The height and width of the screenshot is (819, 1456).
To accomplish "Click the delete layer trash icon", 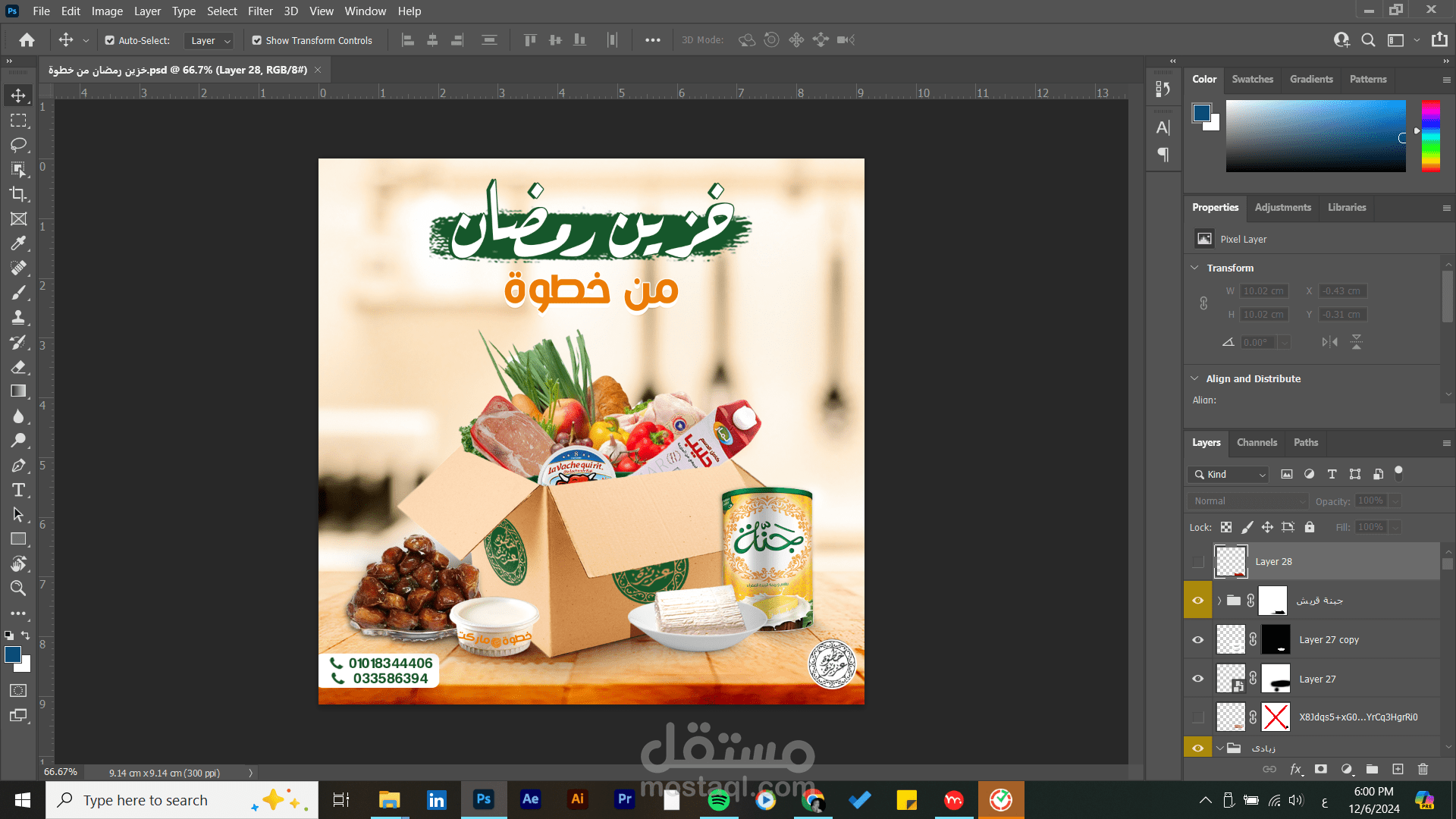I will (x=1423, y=769).
